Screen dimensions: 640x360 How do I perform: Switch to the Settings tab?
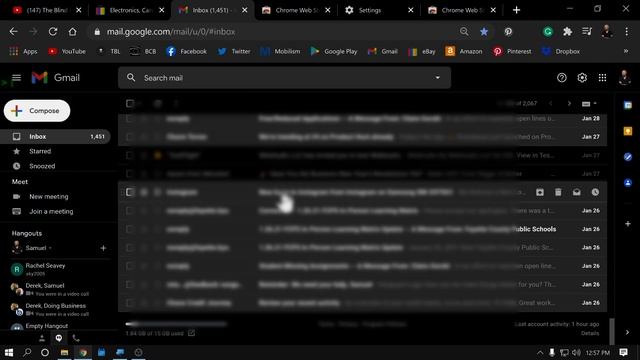coord(379,10)
